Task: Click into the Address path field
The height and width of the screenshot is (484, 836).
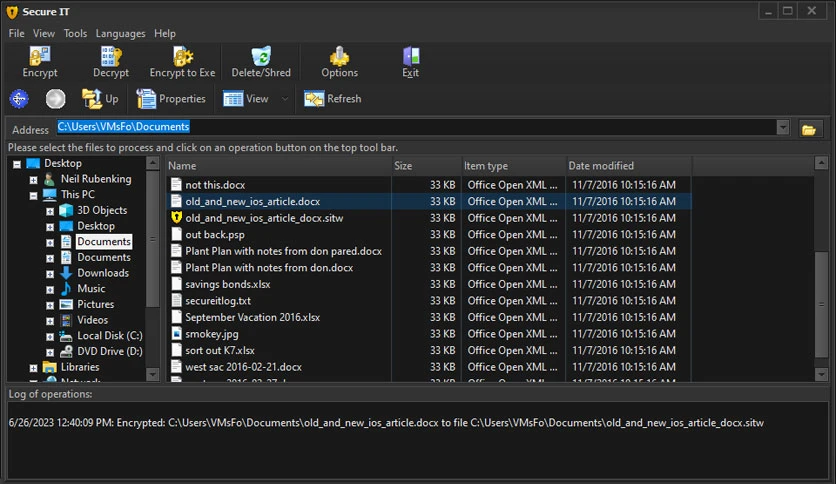Action: click(416, 127)
